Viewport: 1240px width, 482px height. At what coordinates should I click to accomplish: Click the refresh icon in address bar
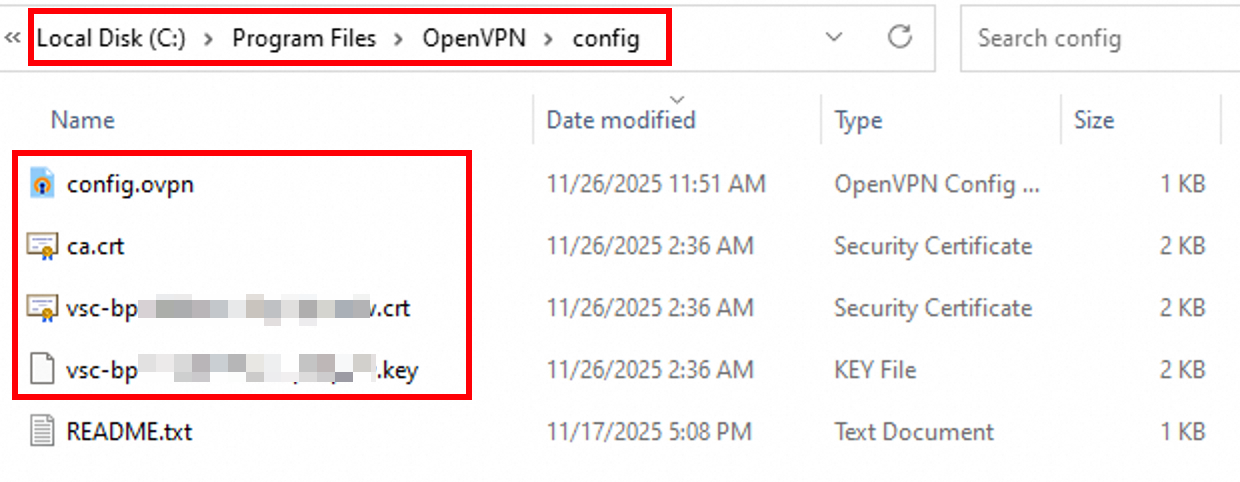[x=900, y=38]
